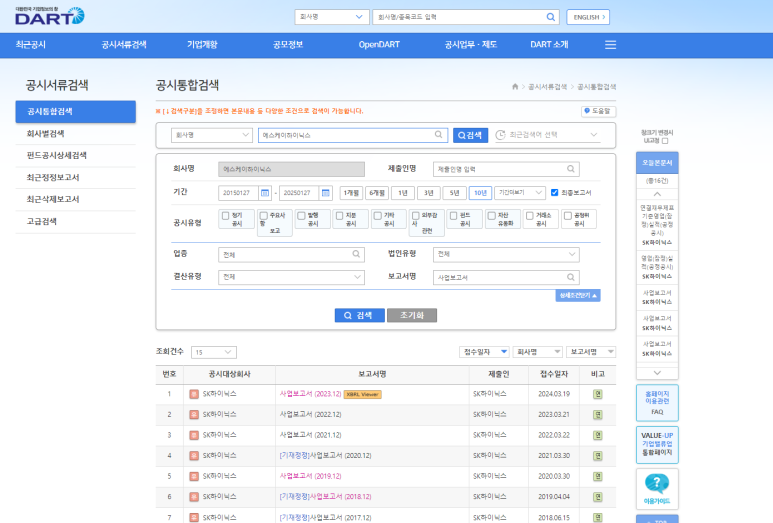Toggle the 창크기 변경시 checkbox in sidebar
The width and height of the screenshot is (773, 523).
(x=665, y=141)
